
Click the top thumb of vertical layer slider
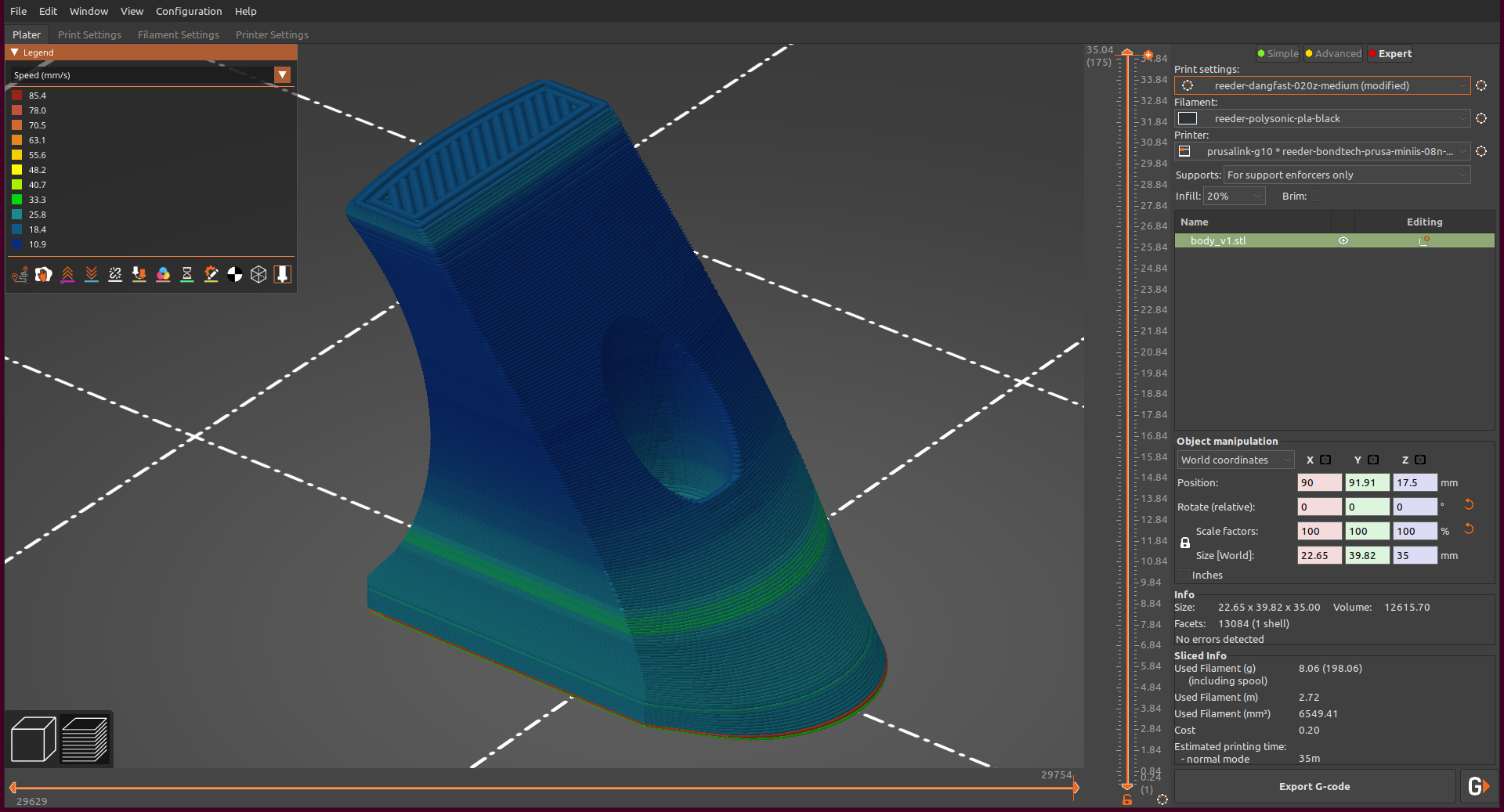pos(1127,53)
